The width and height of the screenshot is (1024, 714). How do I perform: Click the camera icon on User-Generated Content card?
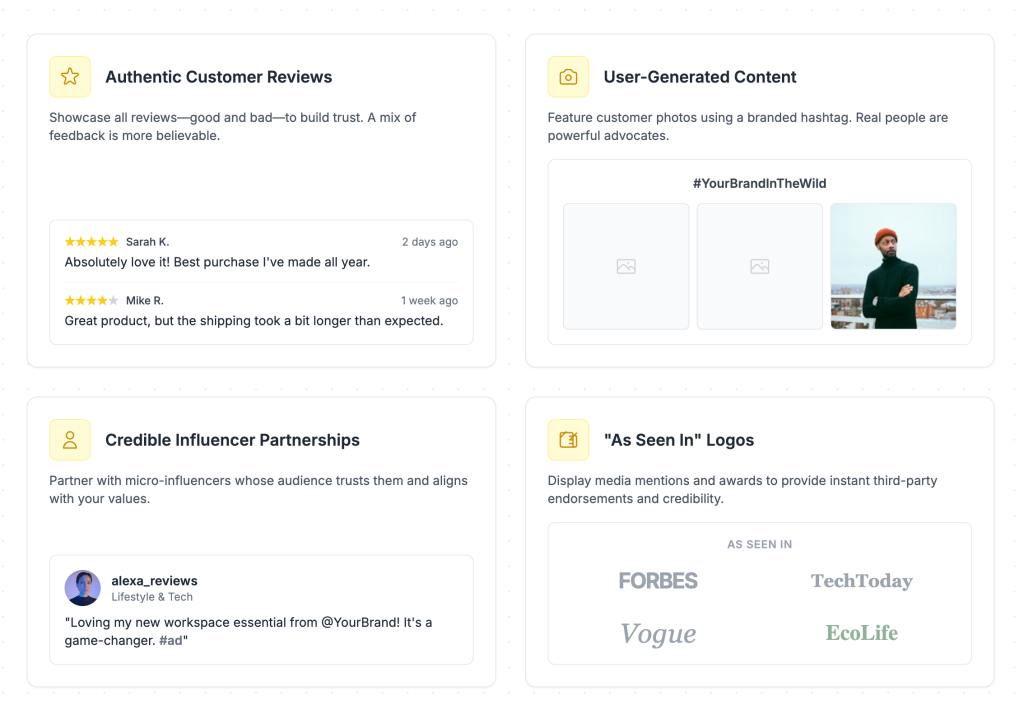(x=568, y=76)
